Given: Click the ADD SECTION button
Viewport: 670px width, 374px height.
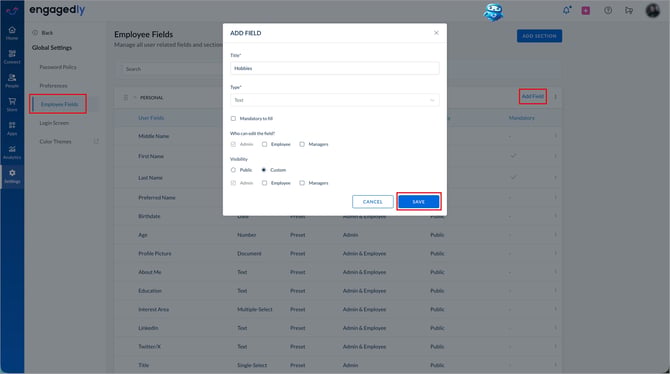Looking at the screenshot, I should point(539,36).
